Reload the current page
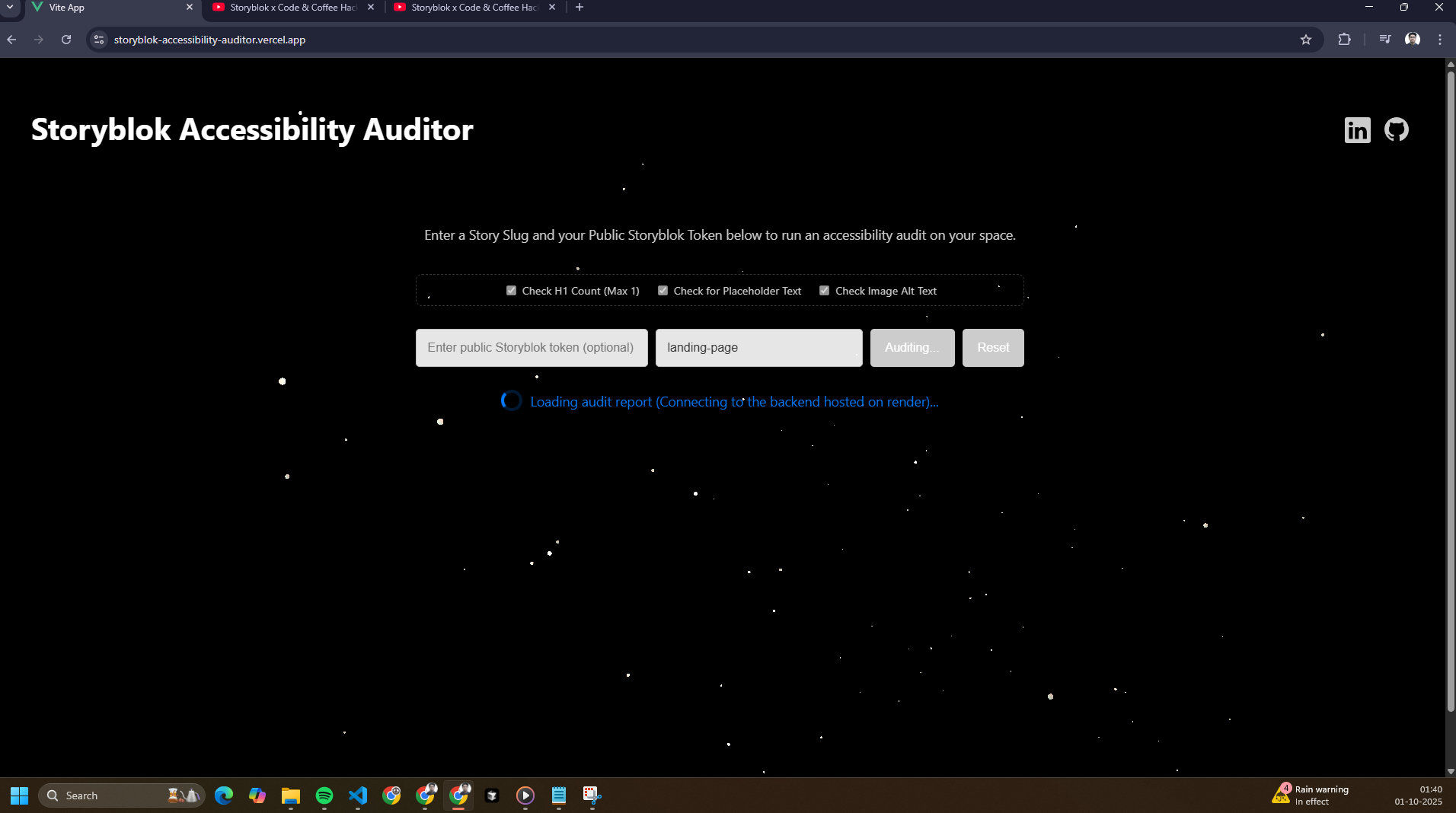 (66, 40)
